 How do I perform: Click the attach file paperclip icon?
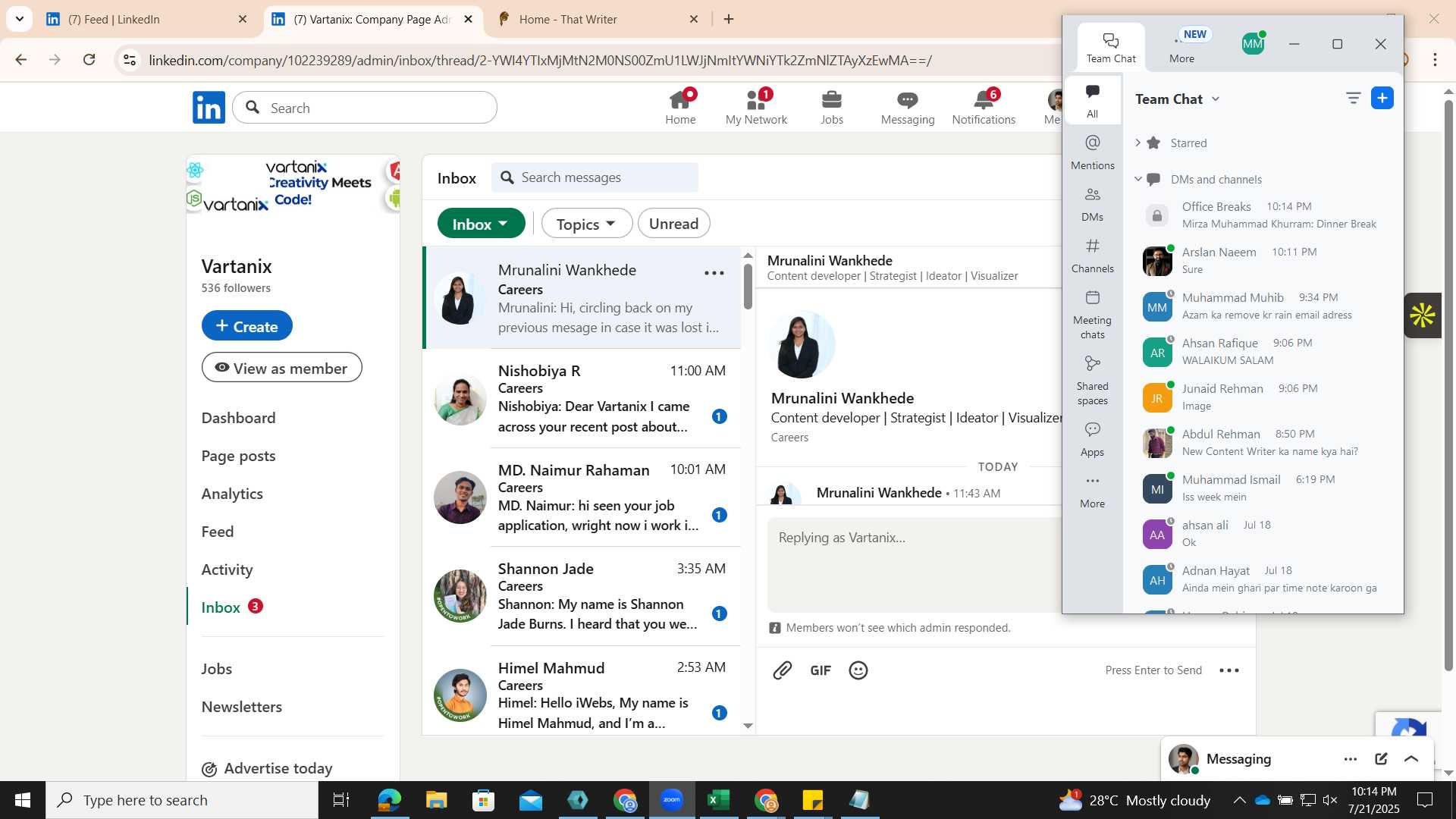click(783, 670)
